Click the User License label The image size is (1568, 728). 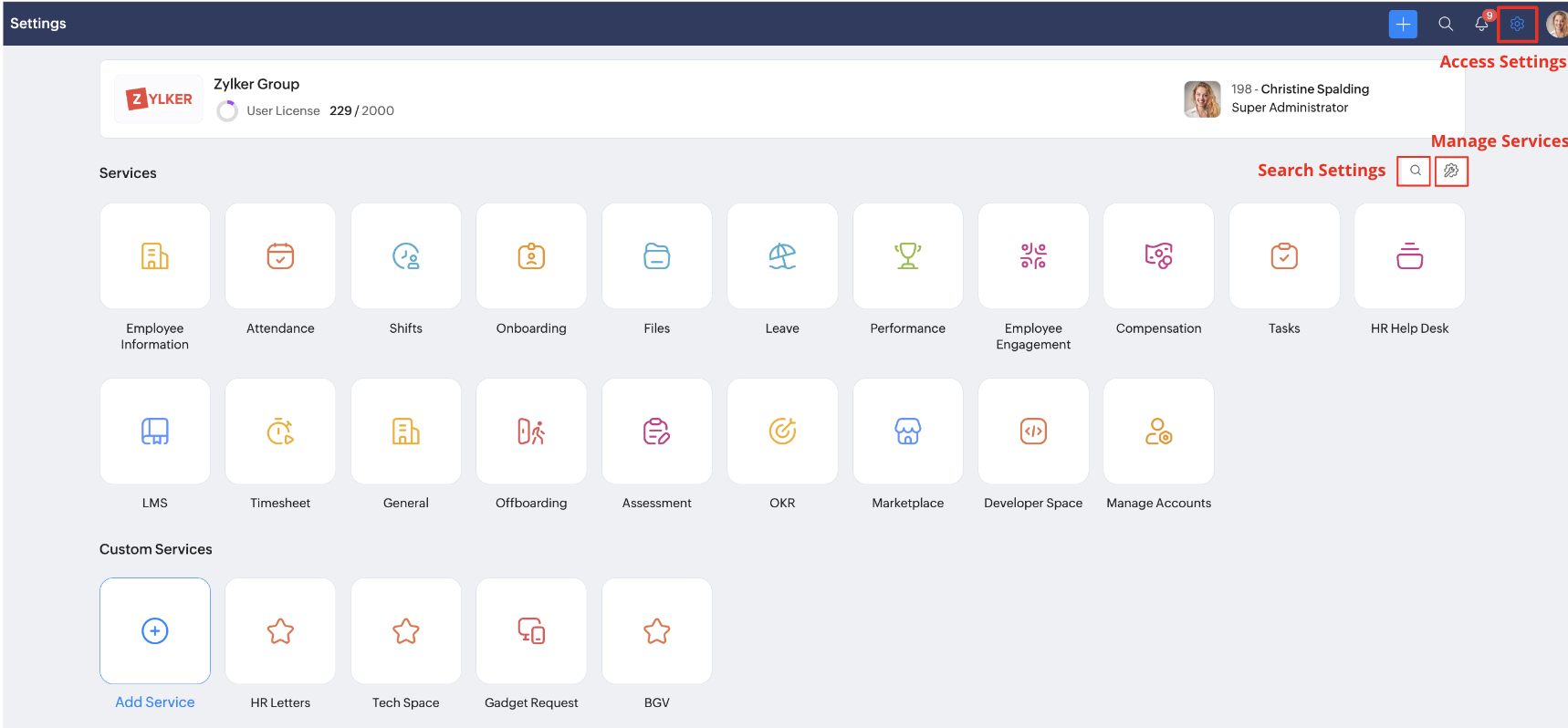tap(283, 111)
